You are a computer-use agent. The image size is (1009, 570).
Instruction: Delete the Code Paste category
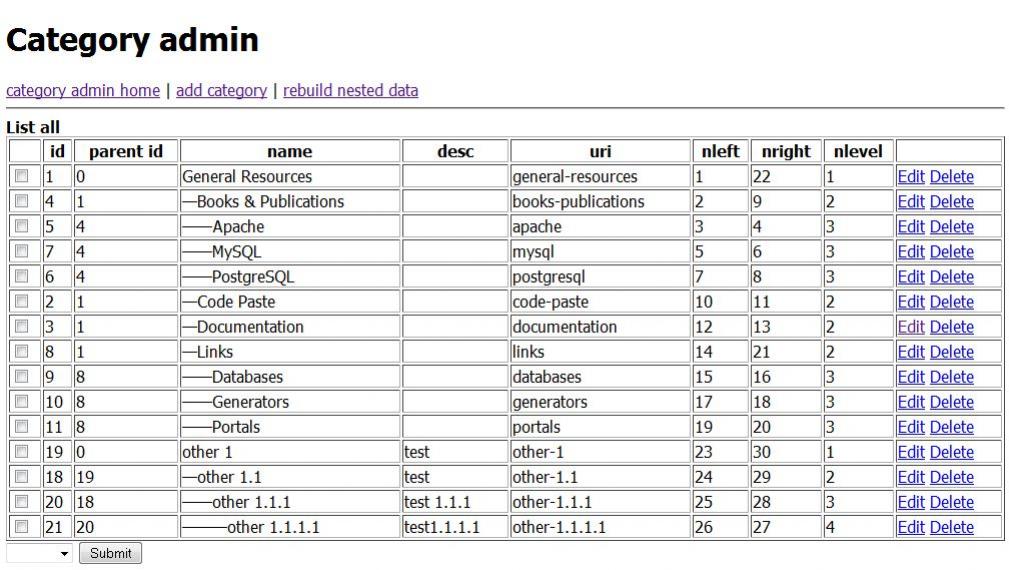(951, 302)
